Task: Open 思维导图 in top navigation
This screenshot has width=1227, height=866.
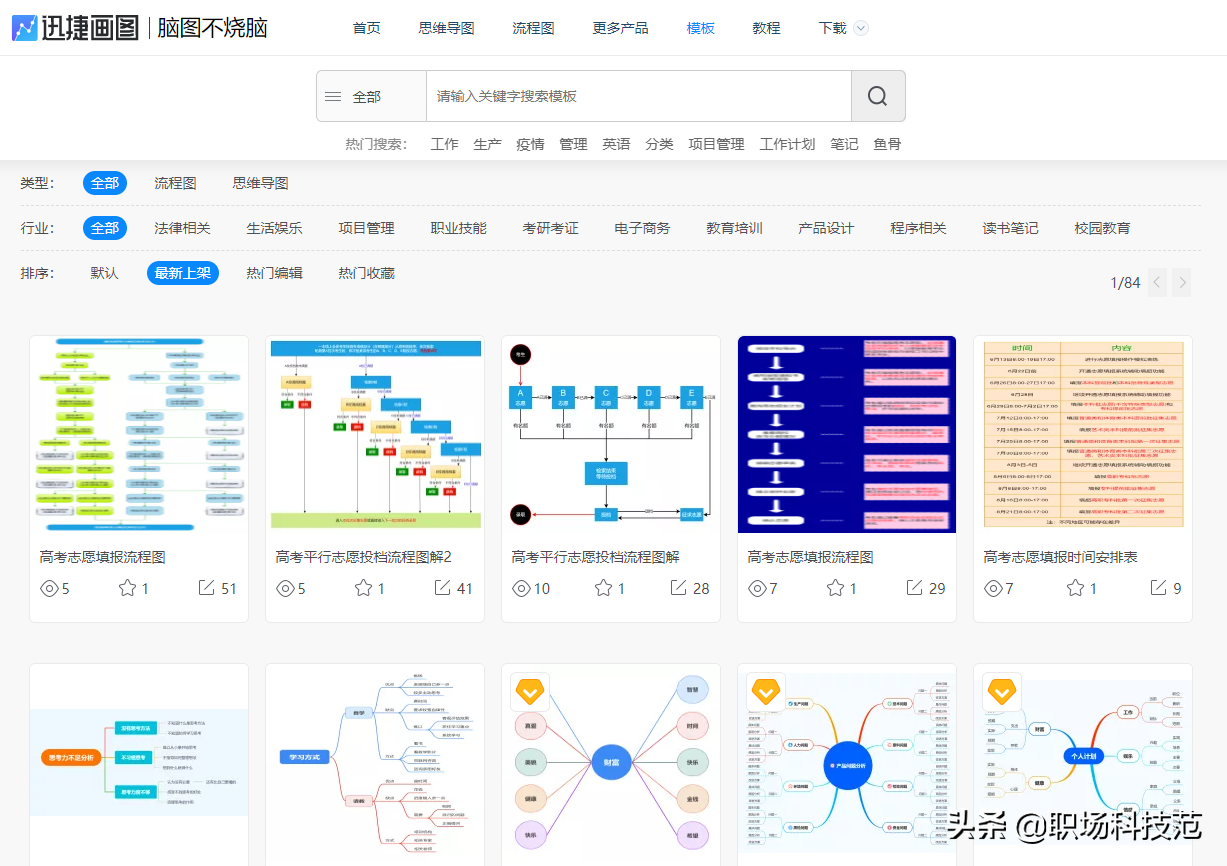Action: click(446, 28)
